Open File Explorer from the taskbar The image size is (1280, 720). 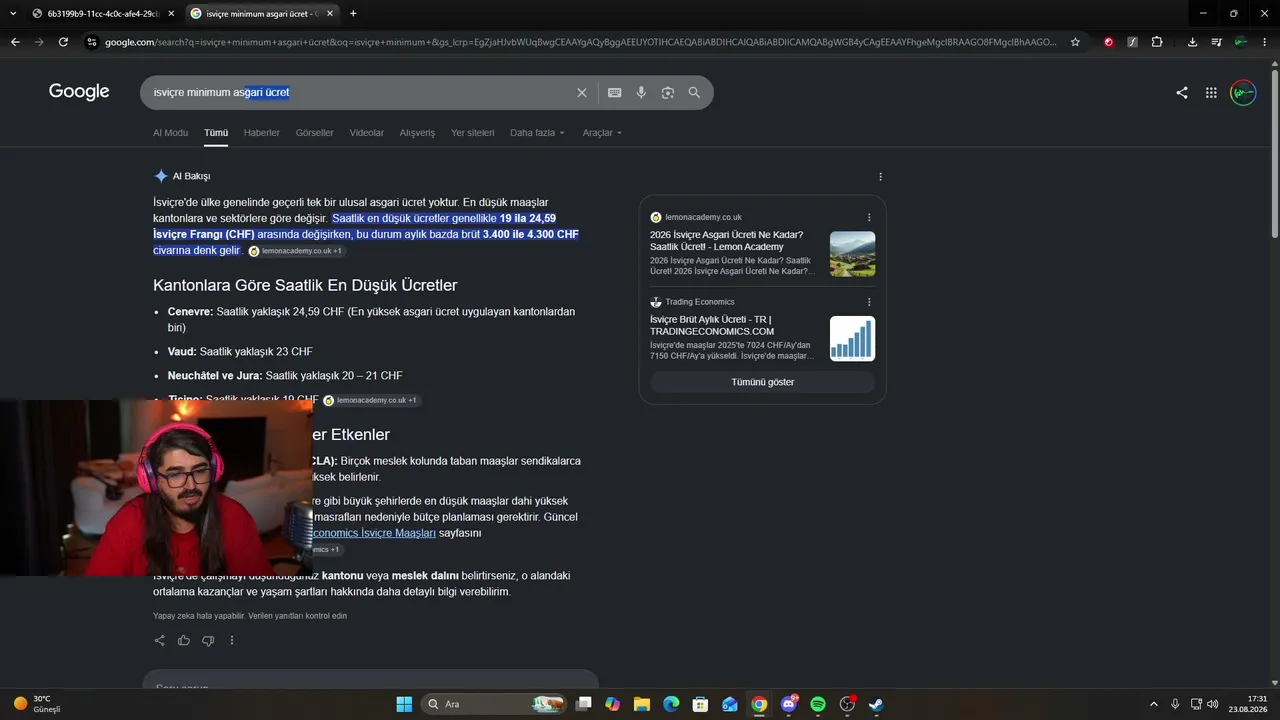coord(642,704)
